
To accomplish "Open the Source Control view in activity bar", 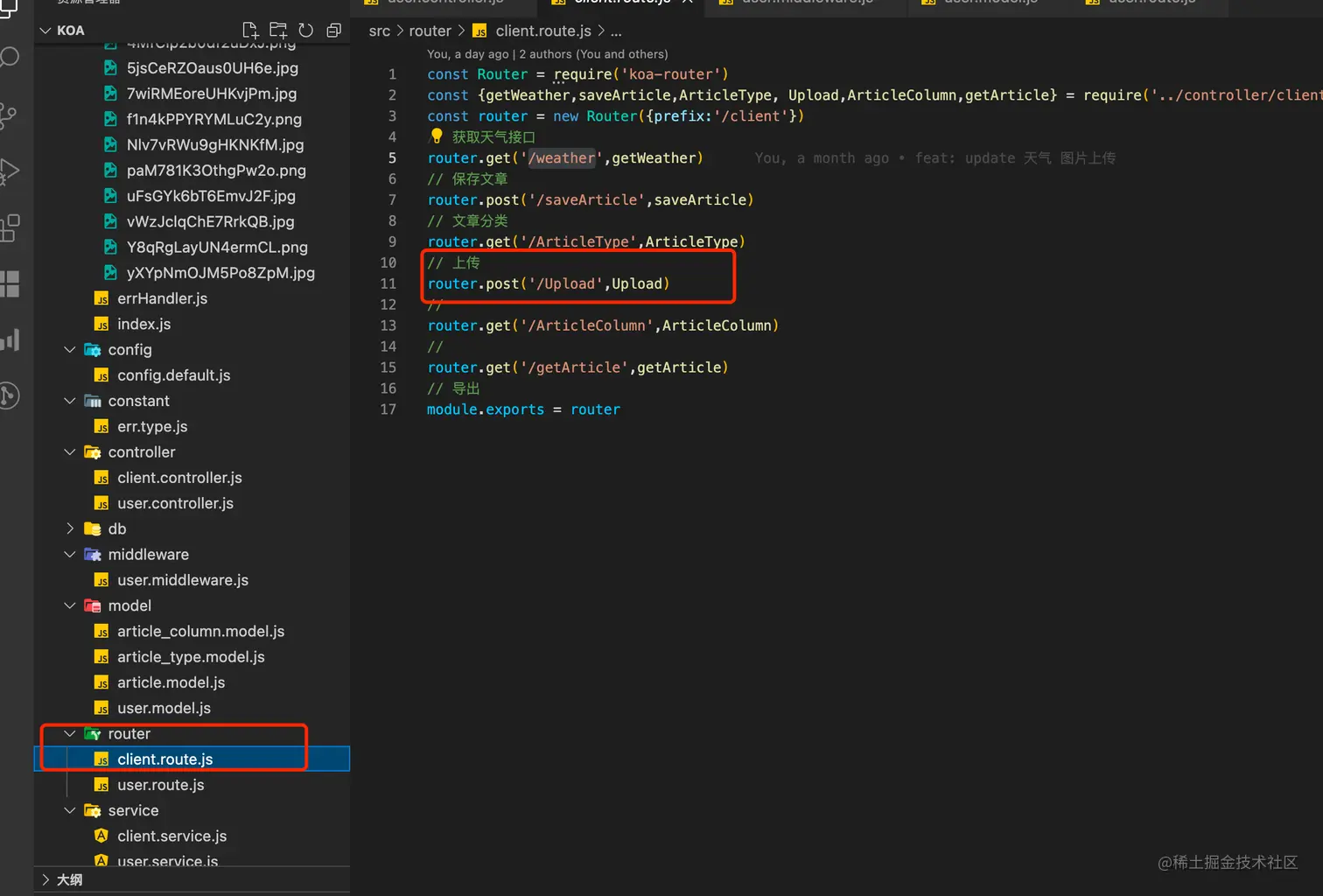I will pos(10,115).
